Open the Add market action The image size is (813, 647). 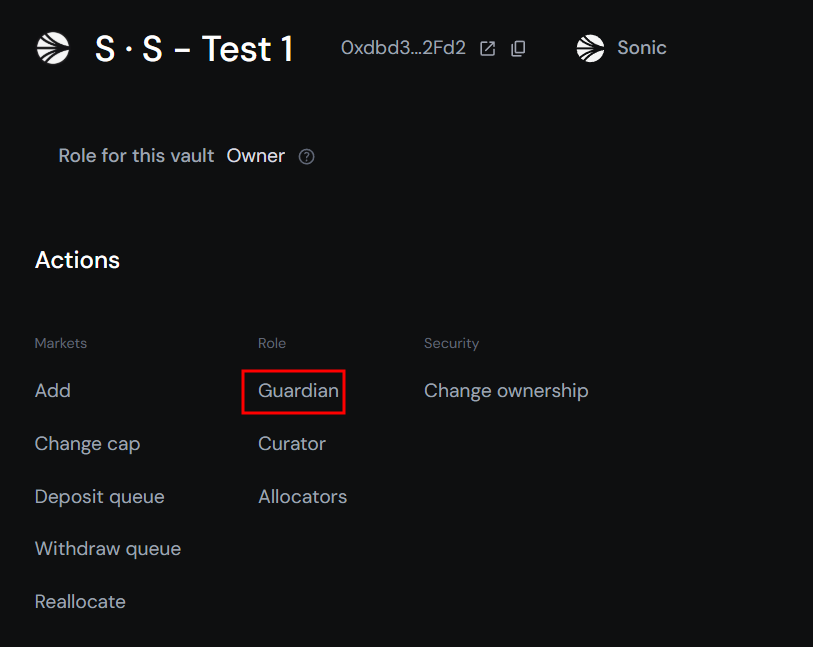click(x=53, y=390)
